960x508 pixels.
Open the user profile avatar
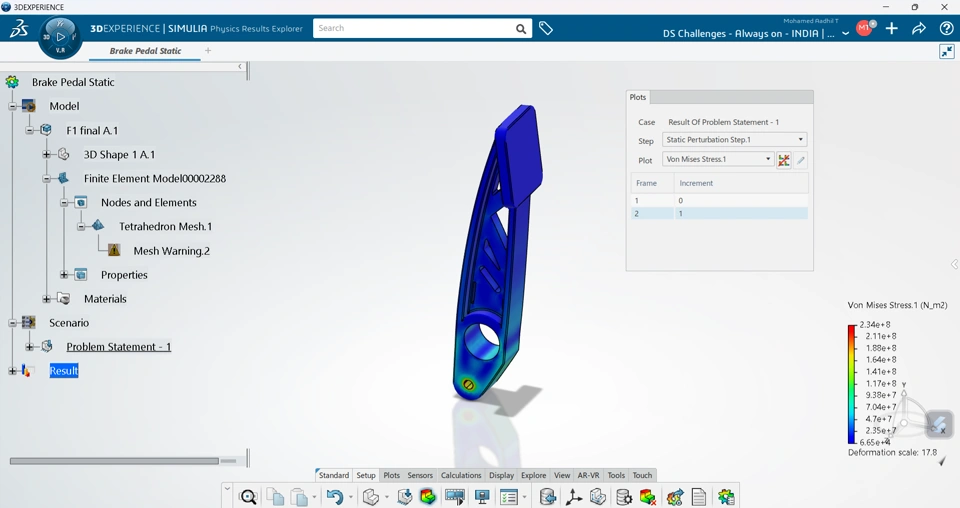click(864, 28)
